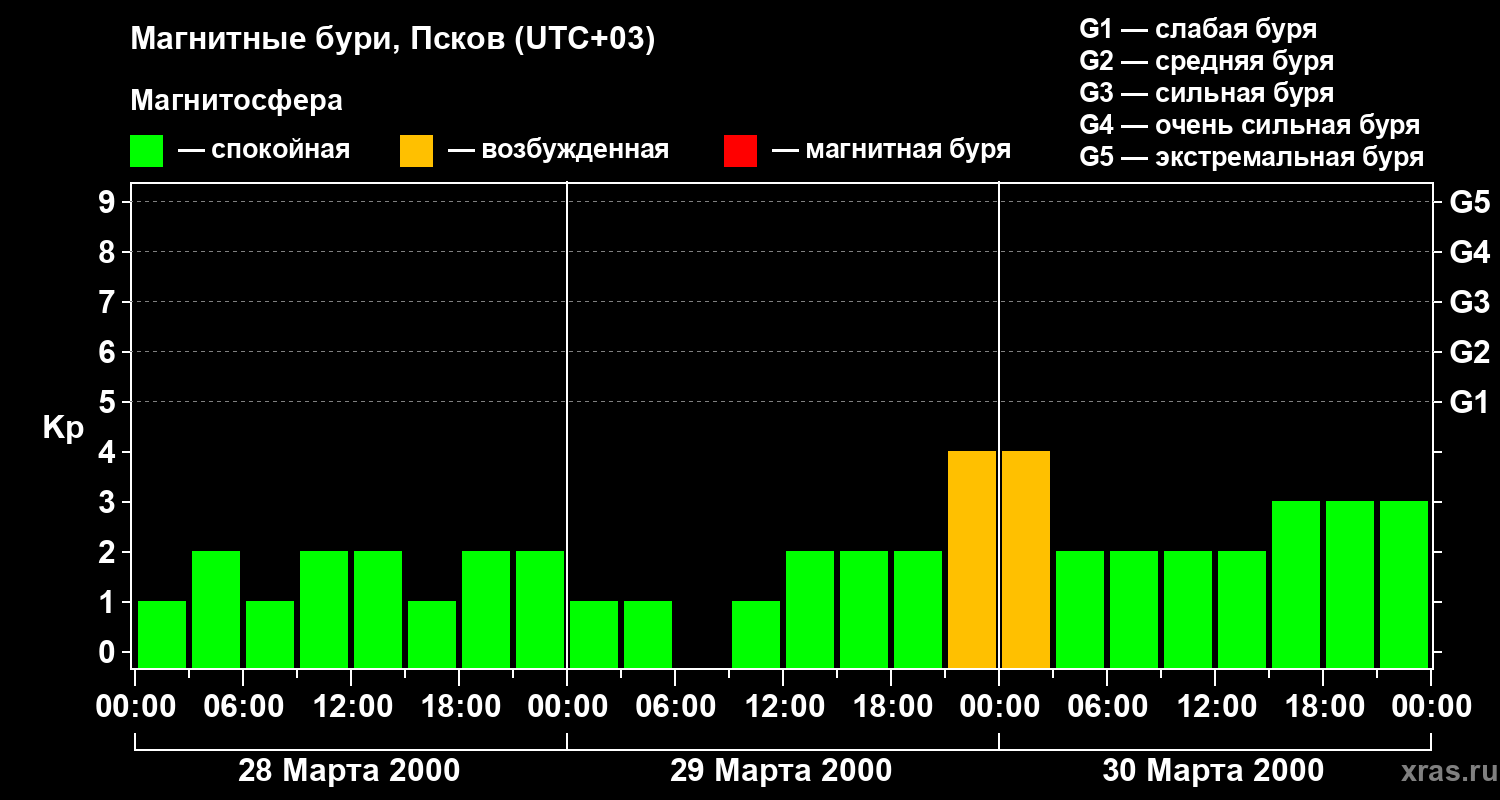Select the orange Kp 4 bar on 29 March
This screenshot has width=1500, height=800.
(x=972, y=559)
